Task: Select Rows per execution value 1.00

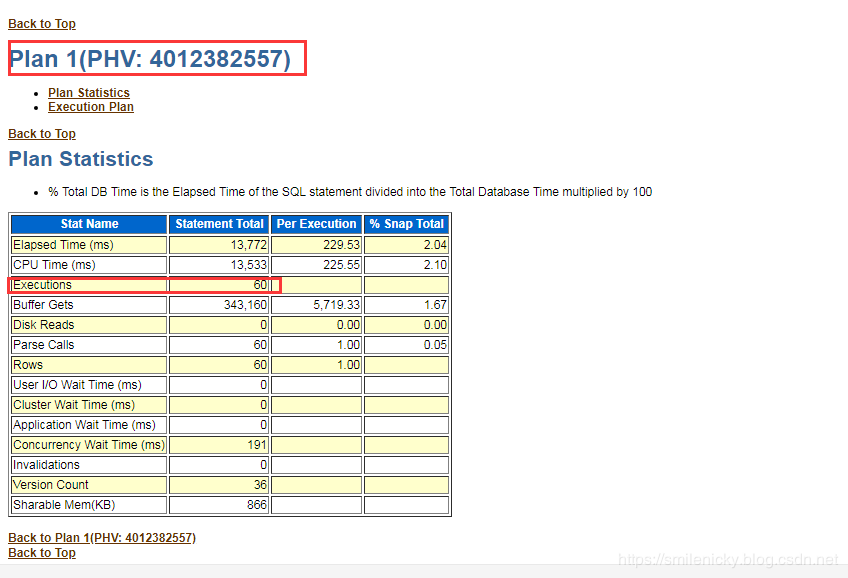Action: tap(348, 365)
